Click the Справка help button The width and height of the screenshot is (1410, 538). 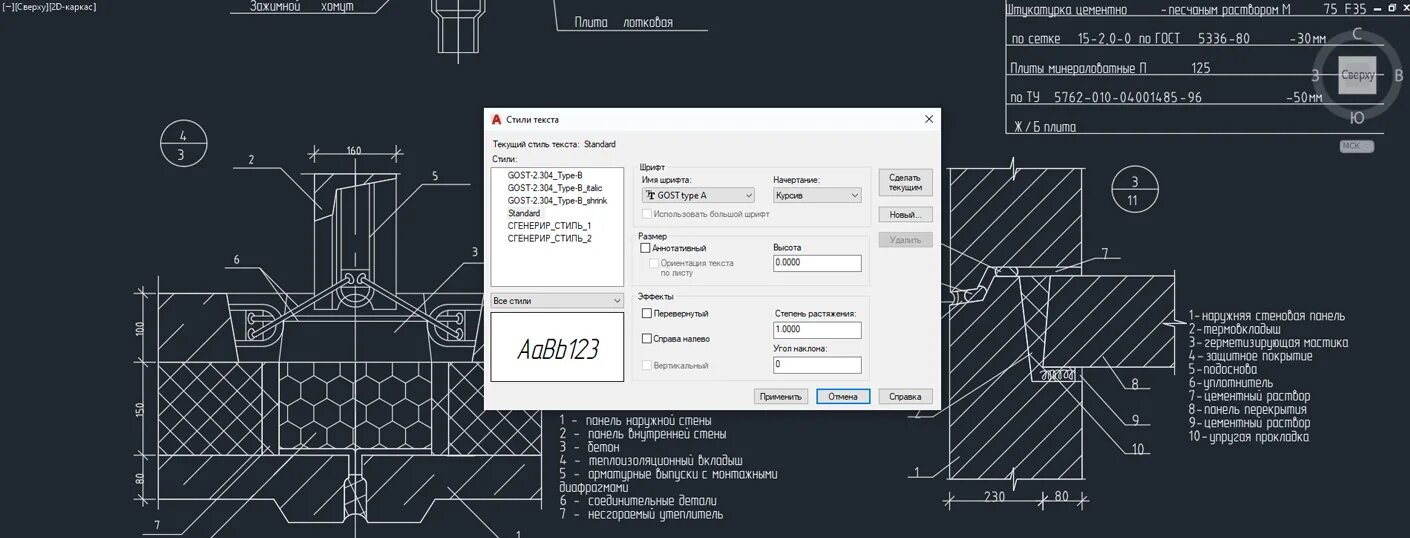click(906, 396)
